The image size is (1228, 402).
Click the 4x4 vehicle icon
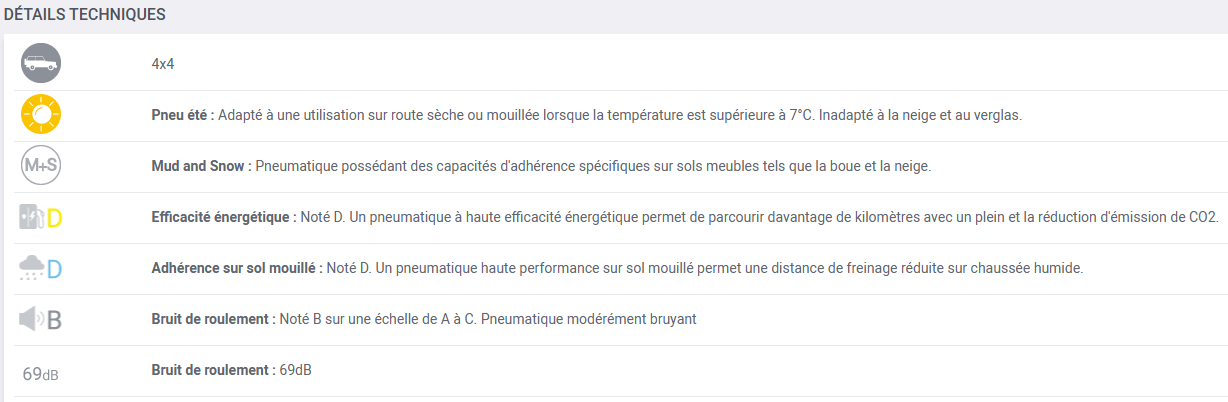tap(41, 63)
